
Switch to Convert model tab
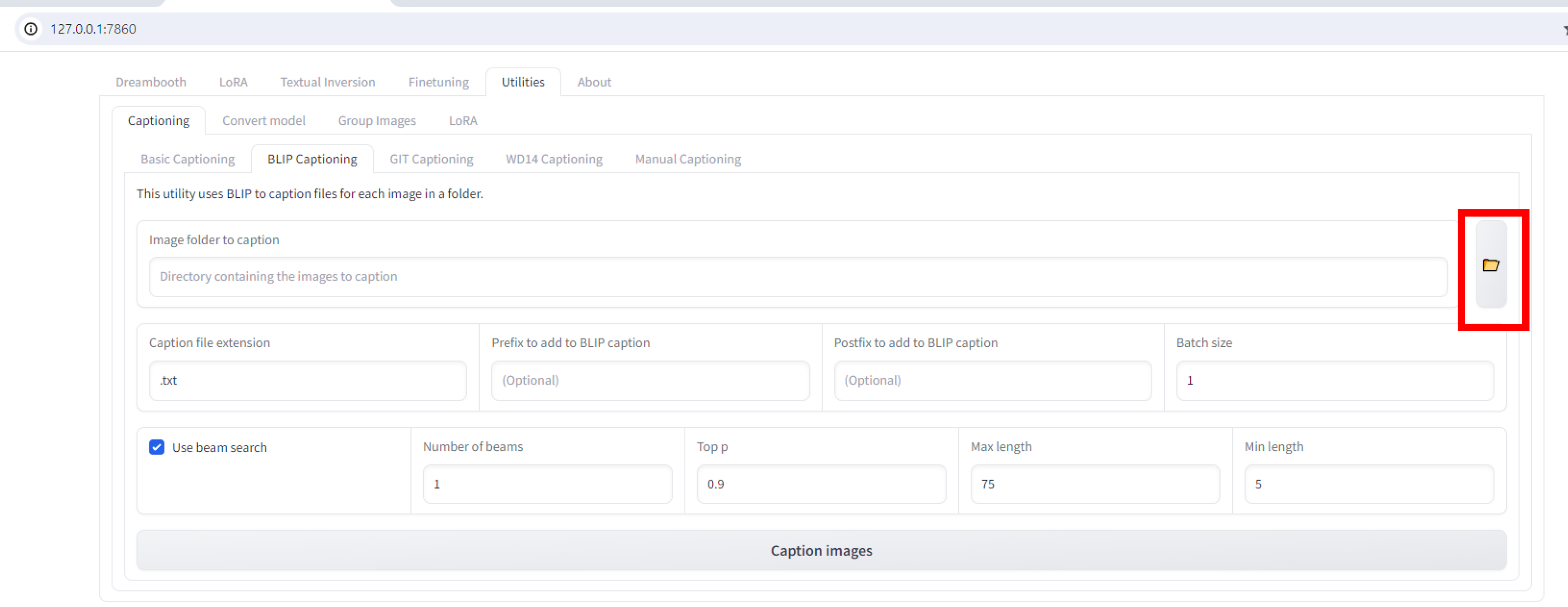[264, 121]
